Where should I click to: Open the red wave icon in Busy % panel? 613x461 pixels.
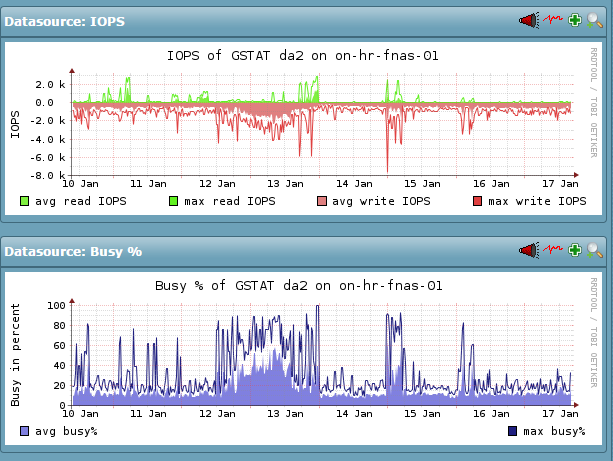pyautogui.click(x=552, y=249)
